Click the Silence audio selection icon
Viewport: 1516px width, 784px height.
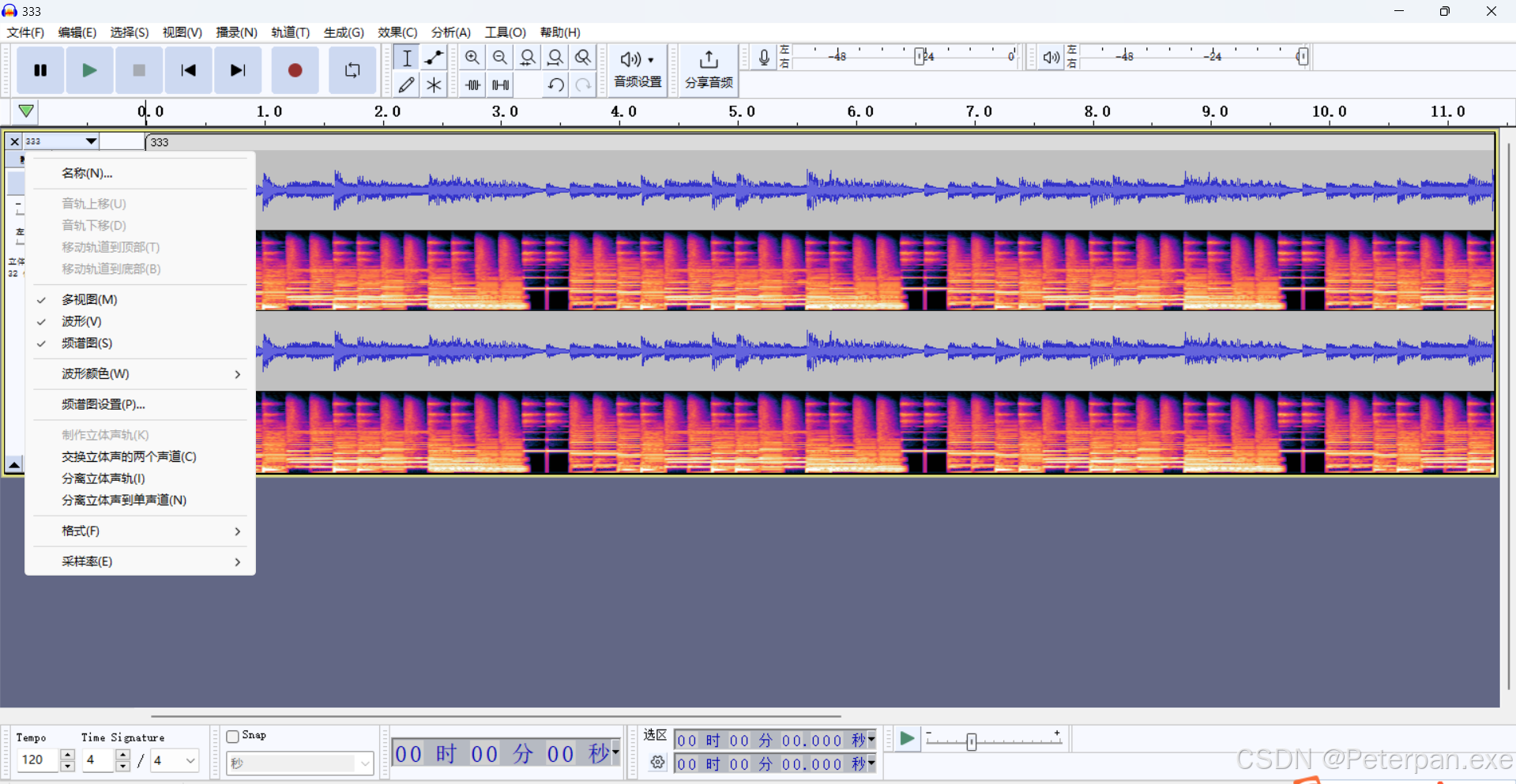click(x=500, y=84)
